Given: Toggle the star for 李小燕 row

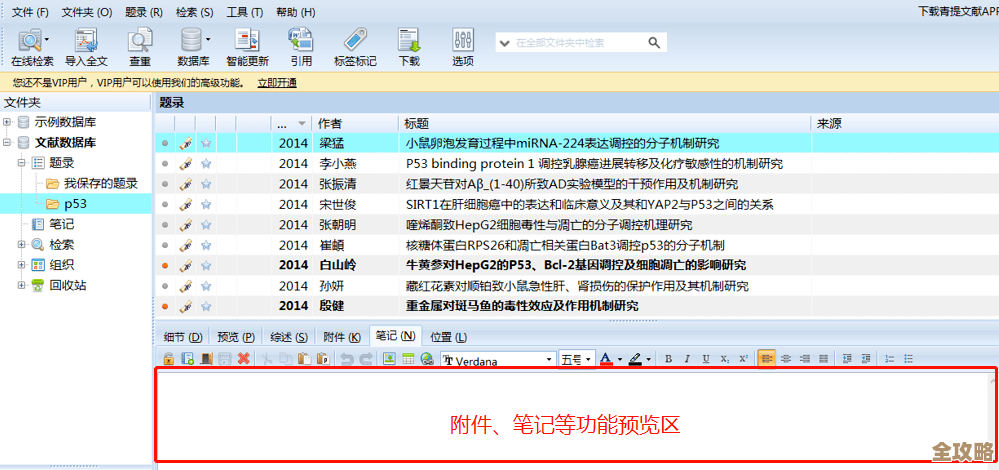Looking at the screenshot, I should tap(206, 164).
